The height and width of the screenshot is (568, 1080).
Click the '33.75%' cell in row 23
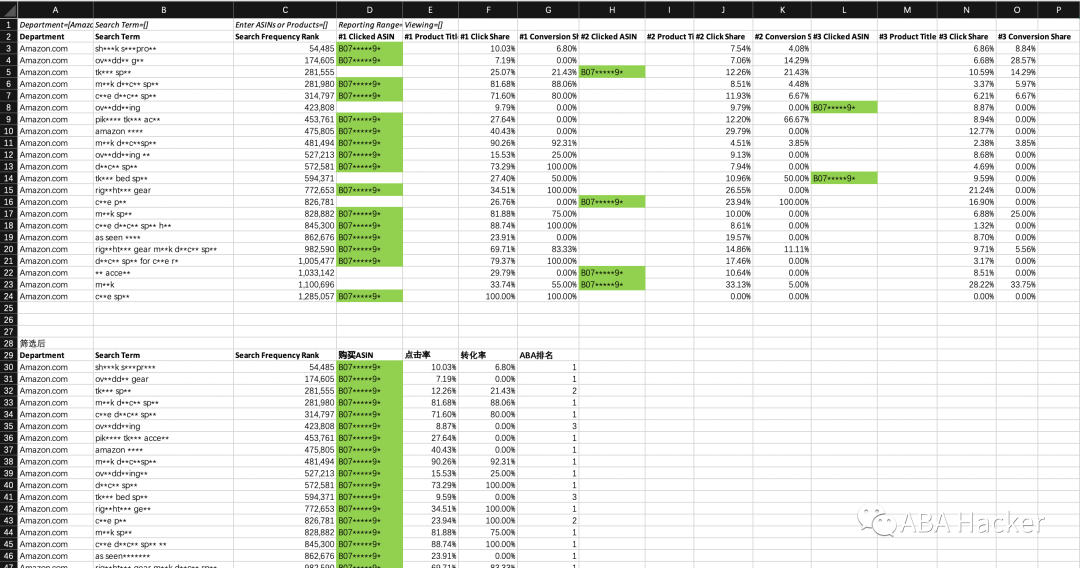pos(1017,284)
